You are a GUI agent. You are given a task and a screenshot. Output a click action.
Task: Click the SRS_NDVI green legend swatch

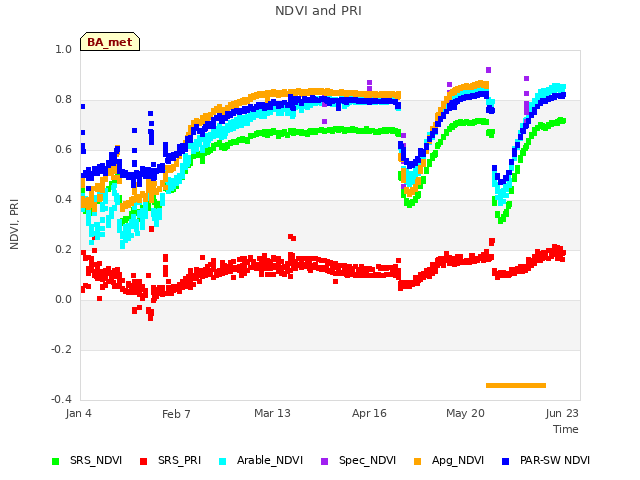[x=56, y=461]
